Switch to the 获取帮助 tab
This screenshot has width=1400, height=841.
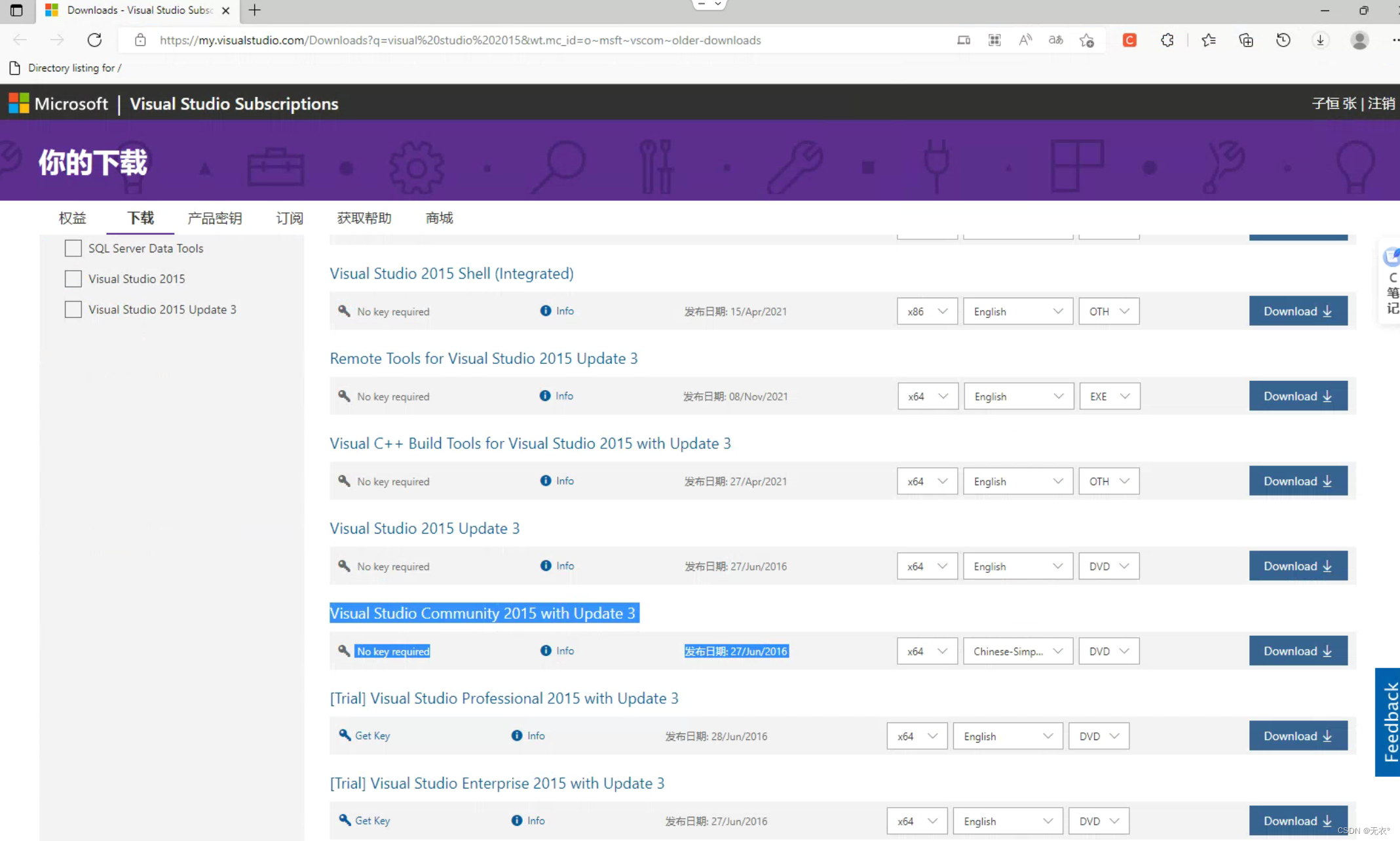364,218
